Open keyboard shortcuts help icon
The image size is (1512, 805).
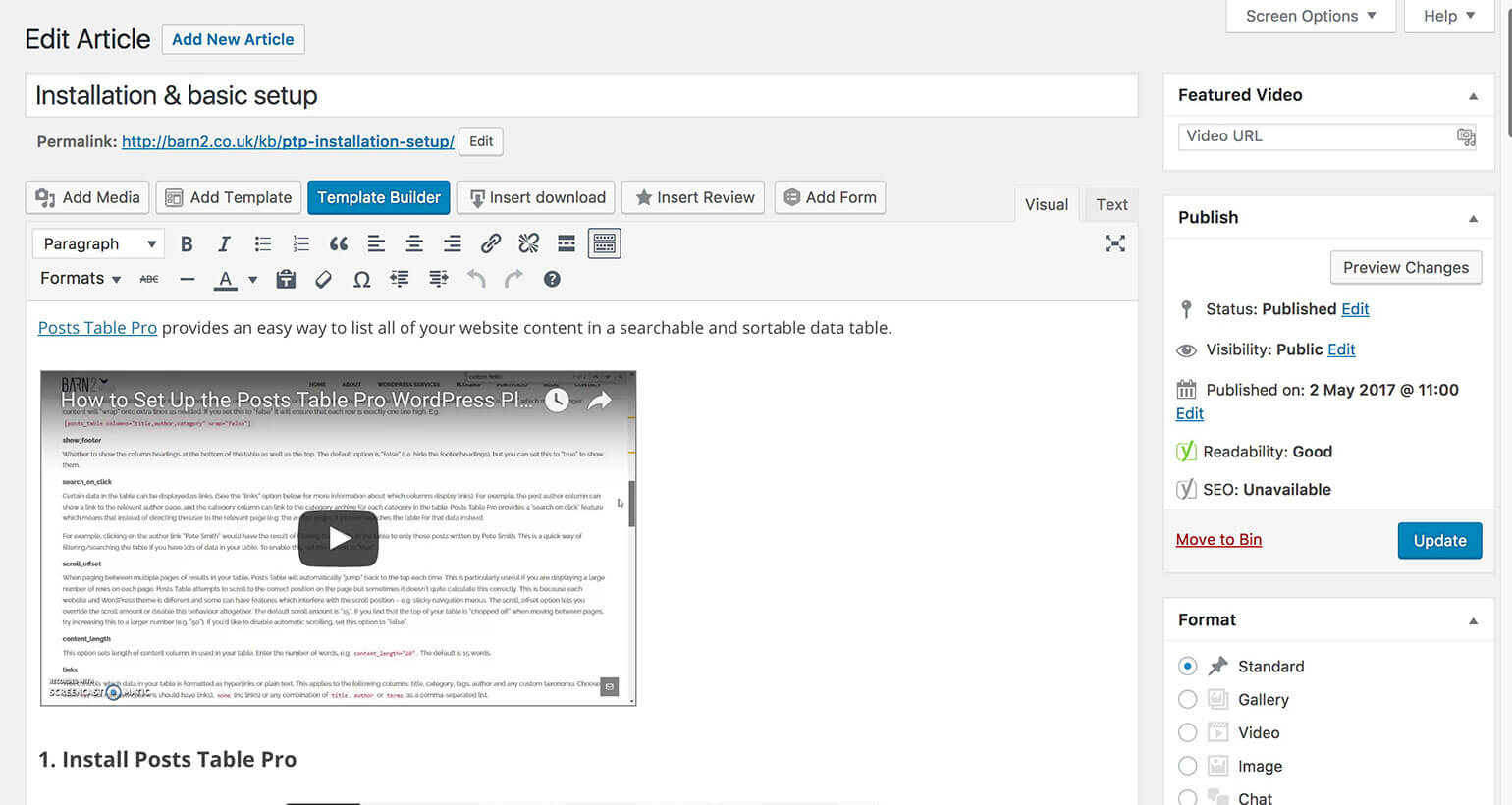point(552,280)
